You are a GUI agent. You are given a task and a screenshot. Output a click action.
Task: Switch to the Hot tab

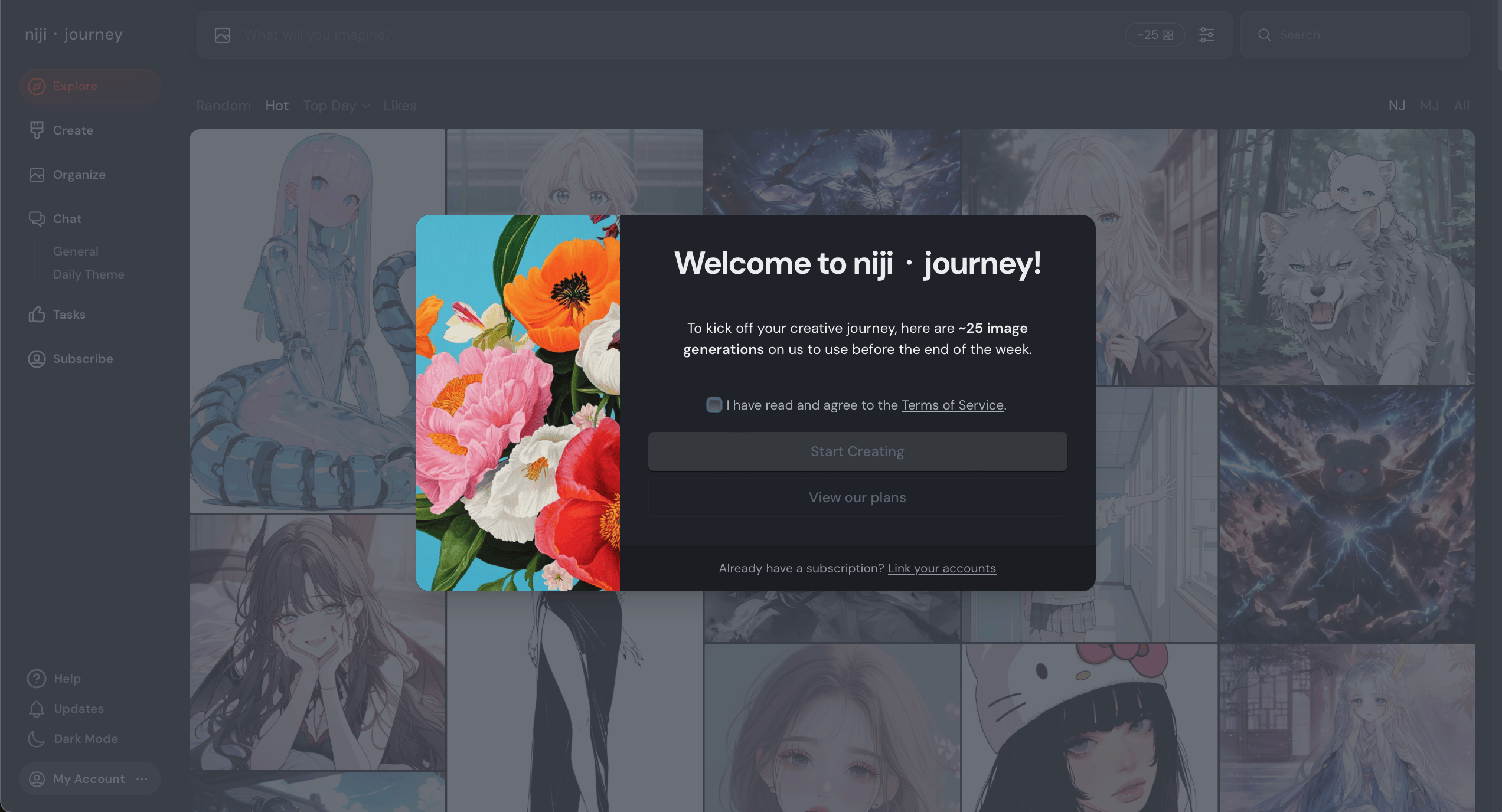tap(277, 106)
